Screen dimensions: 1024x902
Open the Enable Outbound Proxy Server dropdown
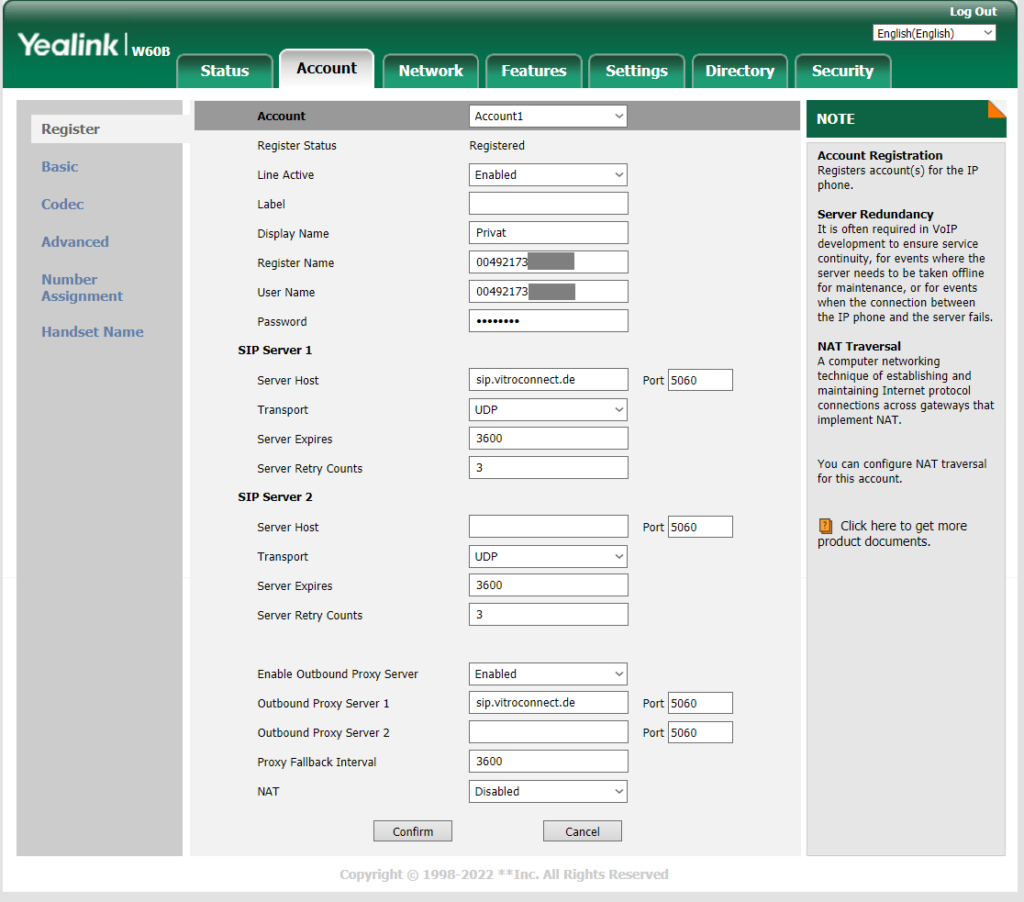548,674
